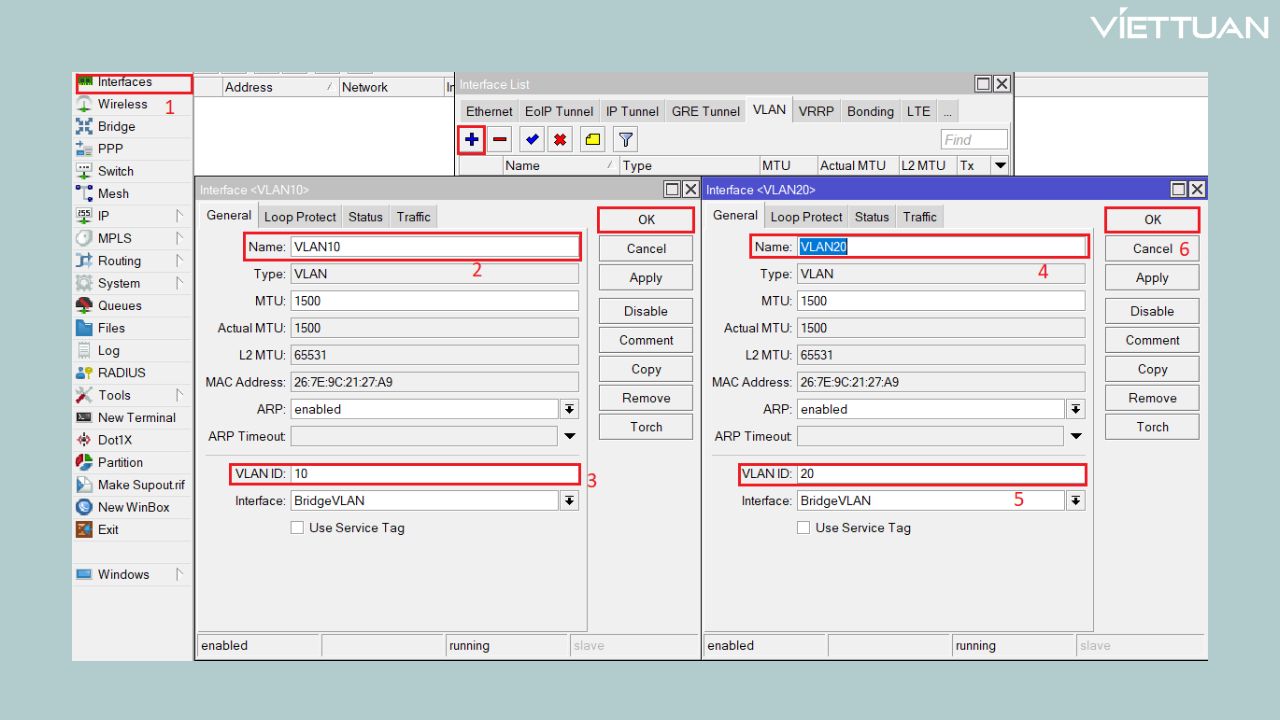Expand ARP Timeout in VLAN10 window
Image resolution: width=1280 pixels, height=720 pixels.
[569, 436]
